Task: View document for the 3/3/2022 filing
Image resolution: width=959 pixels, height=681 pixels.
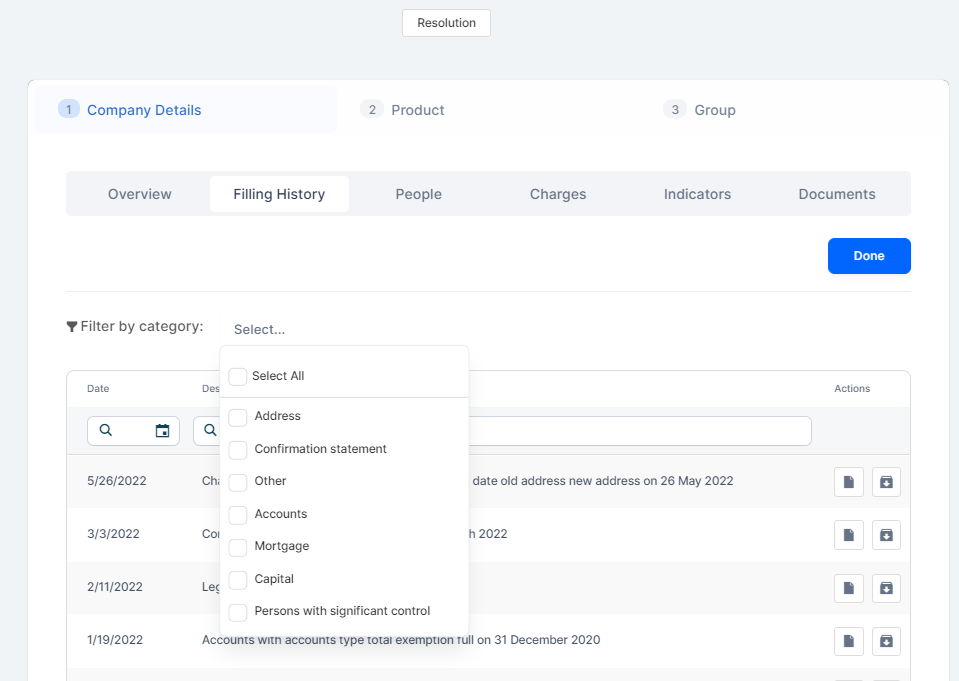Action: tap(848, 535)
